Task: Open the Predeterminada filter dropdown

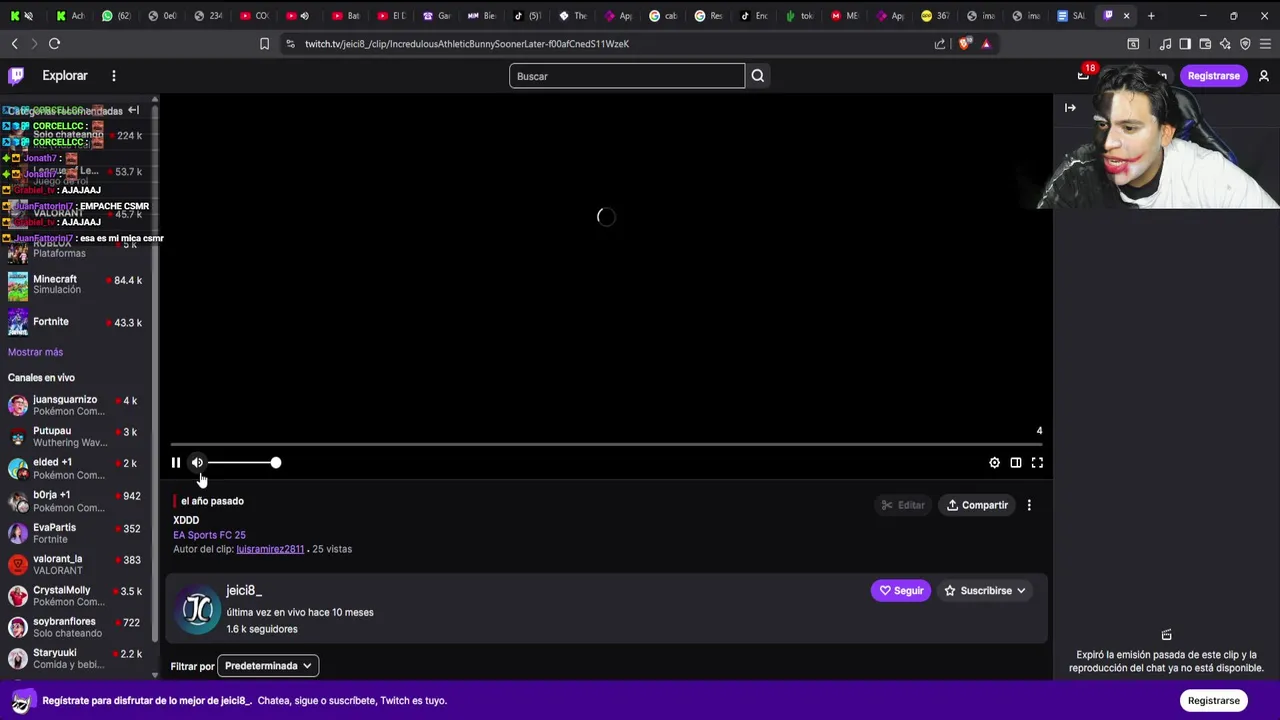Action: tap(267, 666)
